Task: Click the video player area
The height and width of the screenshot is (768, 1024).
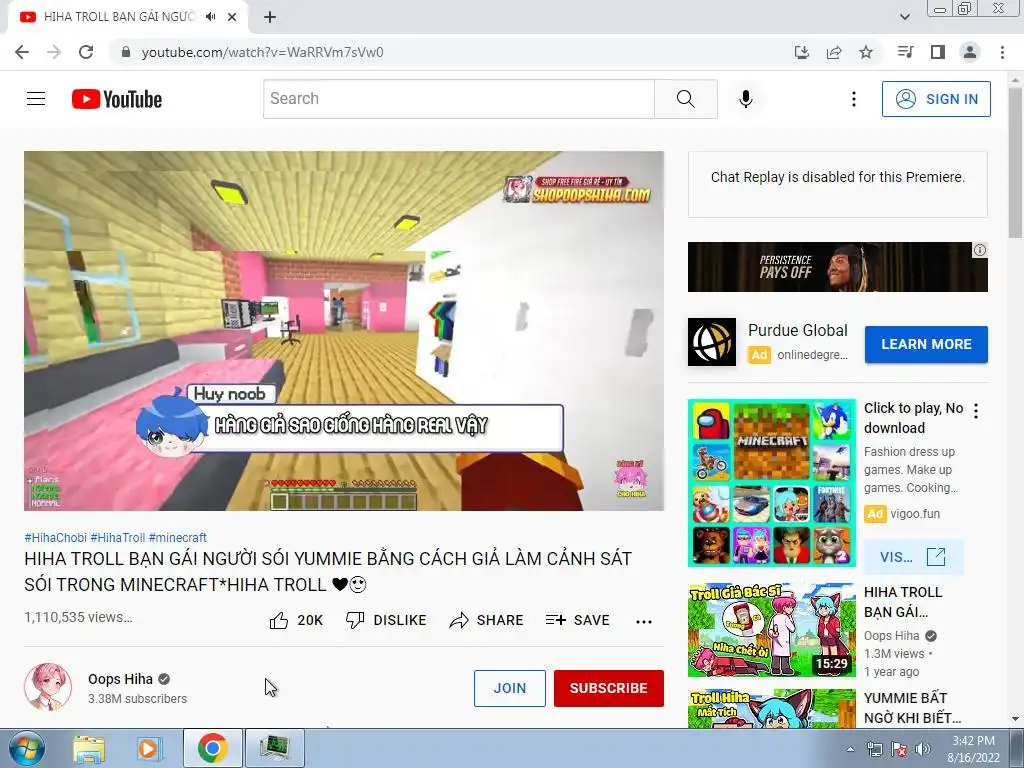Action: pos(344,331)
